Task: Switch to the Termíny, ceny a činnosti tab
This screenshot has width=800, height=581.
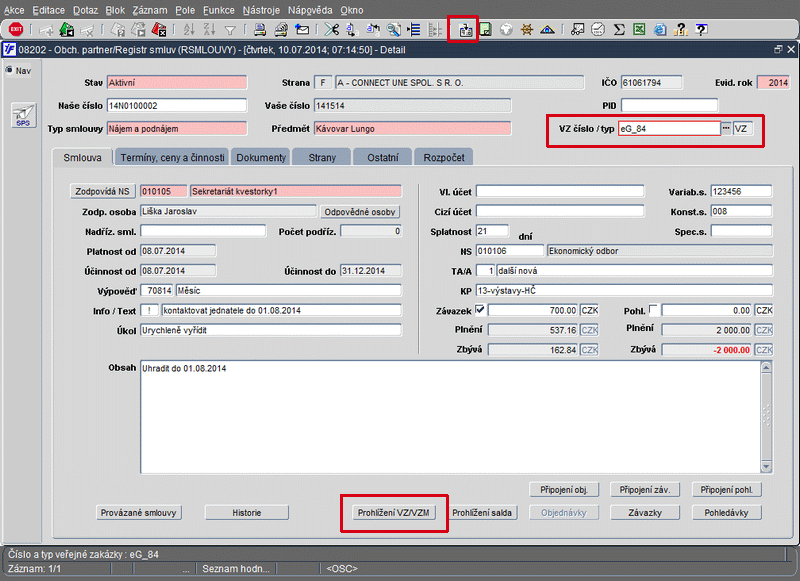Action: (x=172, y=158)
